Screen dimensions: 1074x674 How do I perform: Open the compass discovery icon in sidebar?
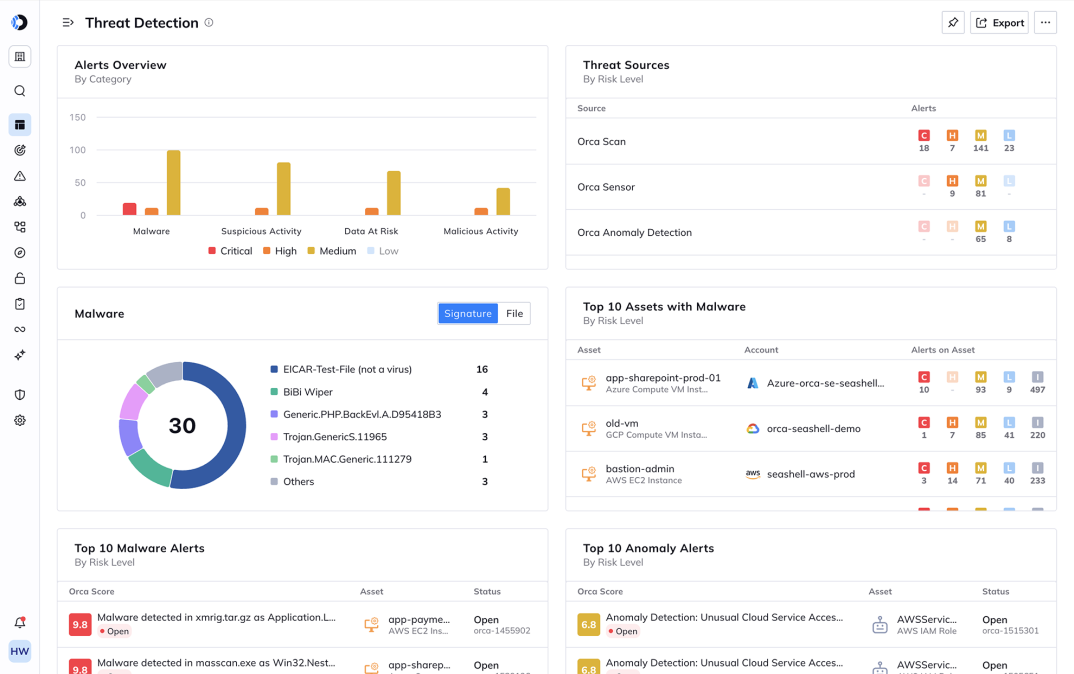[x=20, y=253]
